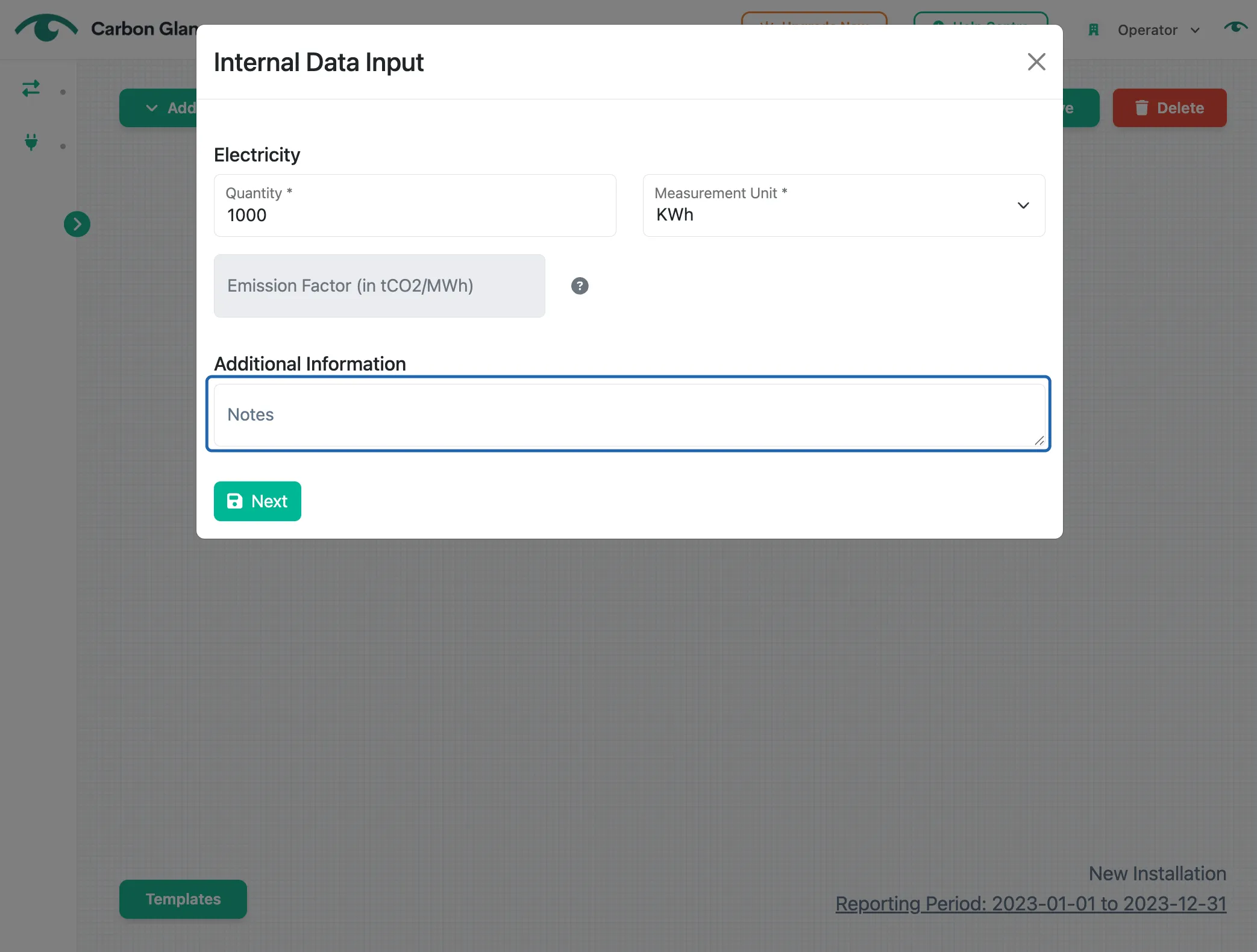Click the swap arrows sidebar icon
This screenshot has width=1257, height=952.
pos(31,89)
